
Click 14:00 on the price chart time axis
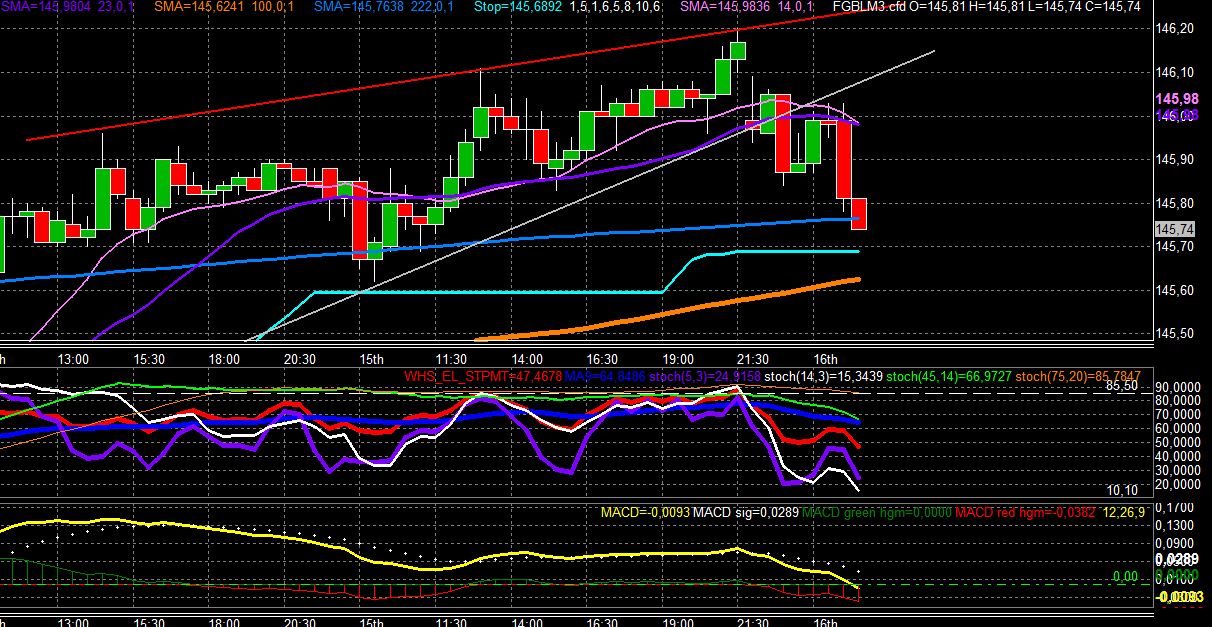[526, 359]
